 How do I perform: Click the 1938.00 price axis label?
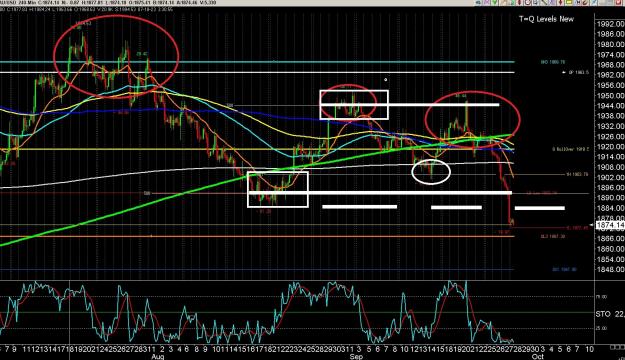coord(610,116)
